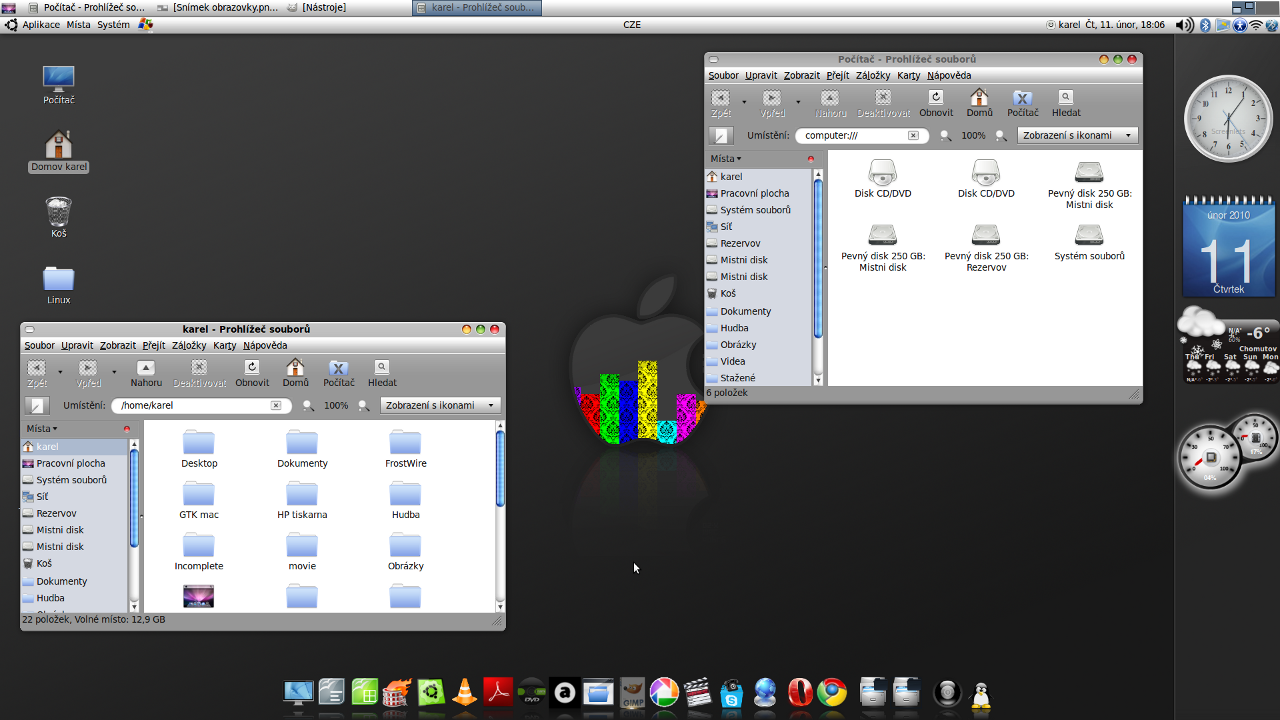Viewport: 1280px width, 720px height.
Task: Open GIMP from the dock
Action: 632,692
